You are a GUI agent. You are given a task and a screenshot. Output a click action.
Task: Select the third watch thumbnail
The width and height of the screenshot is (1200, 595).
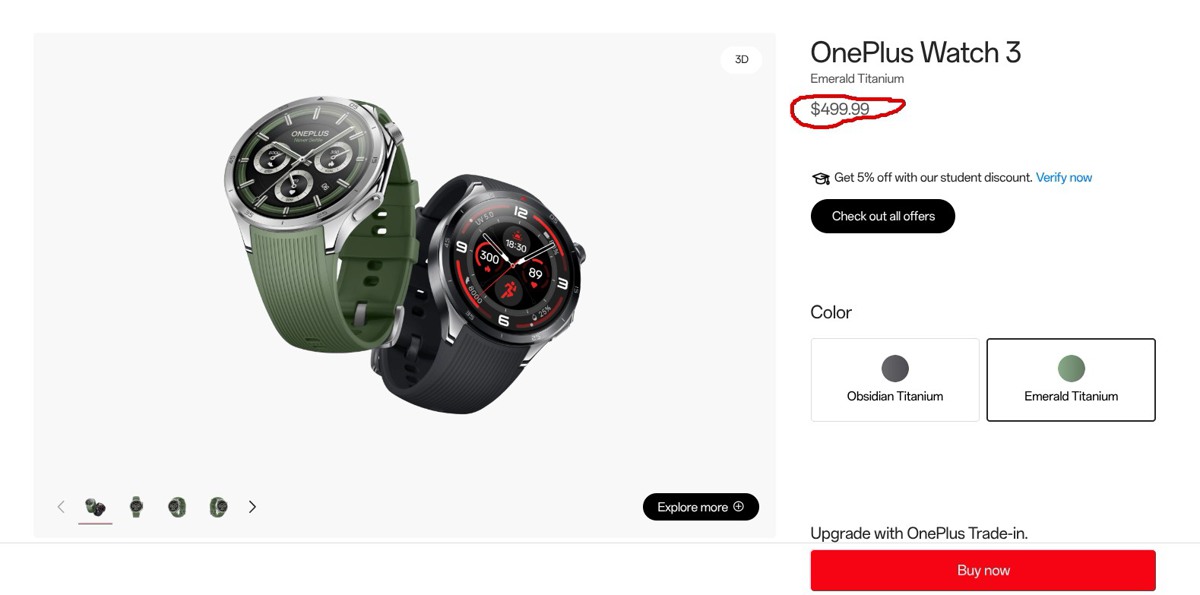pyautogui.click(x=177, y=507)
